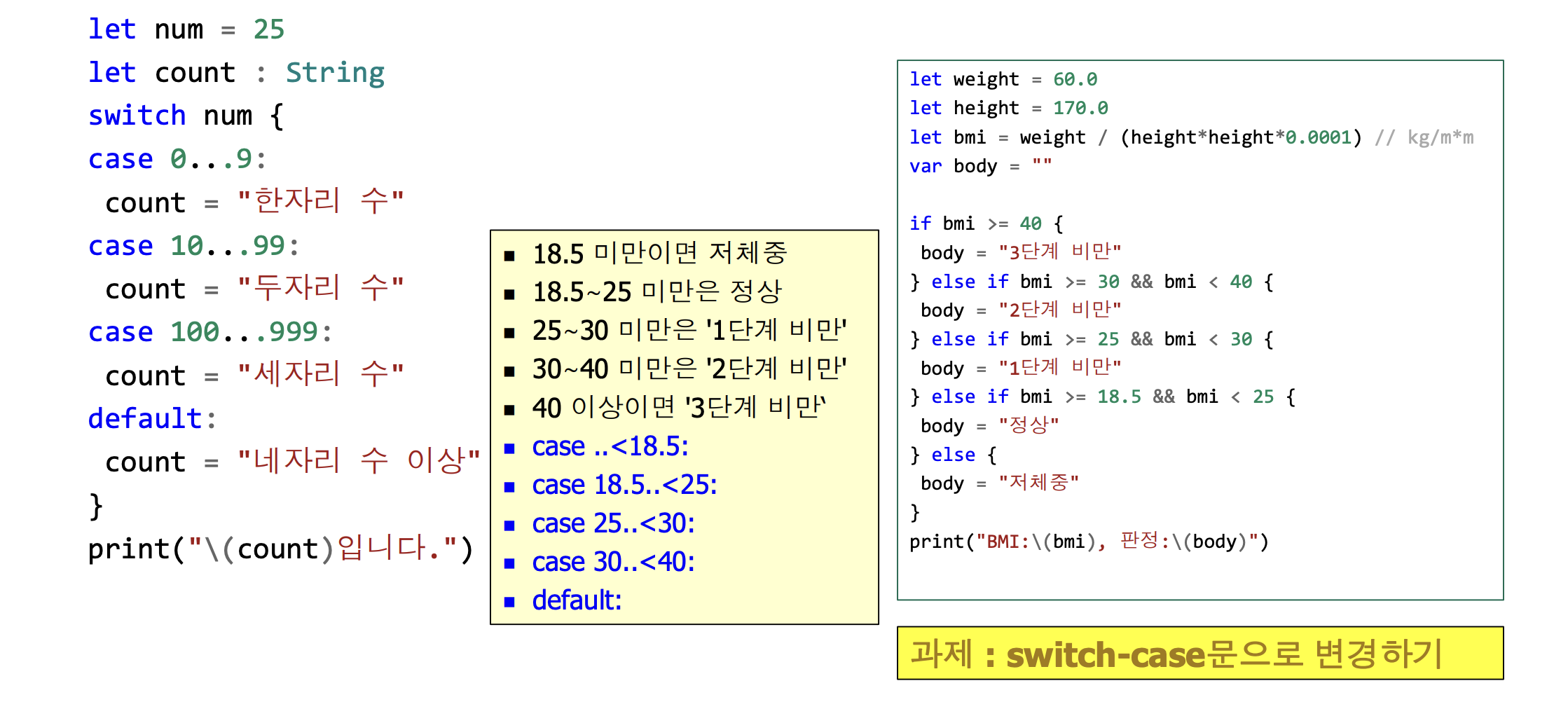Click the line 'let num = 25'
1568x709 pixels.
(x=186, y=29)
